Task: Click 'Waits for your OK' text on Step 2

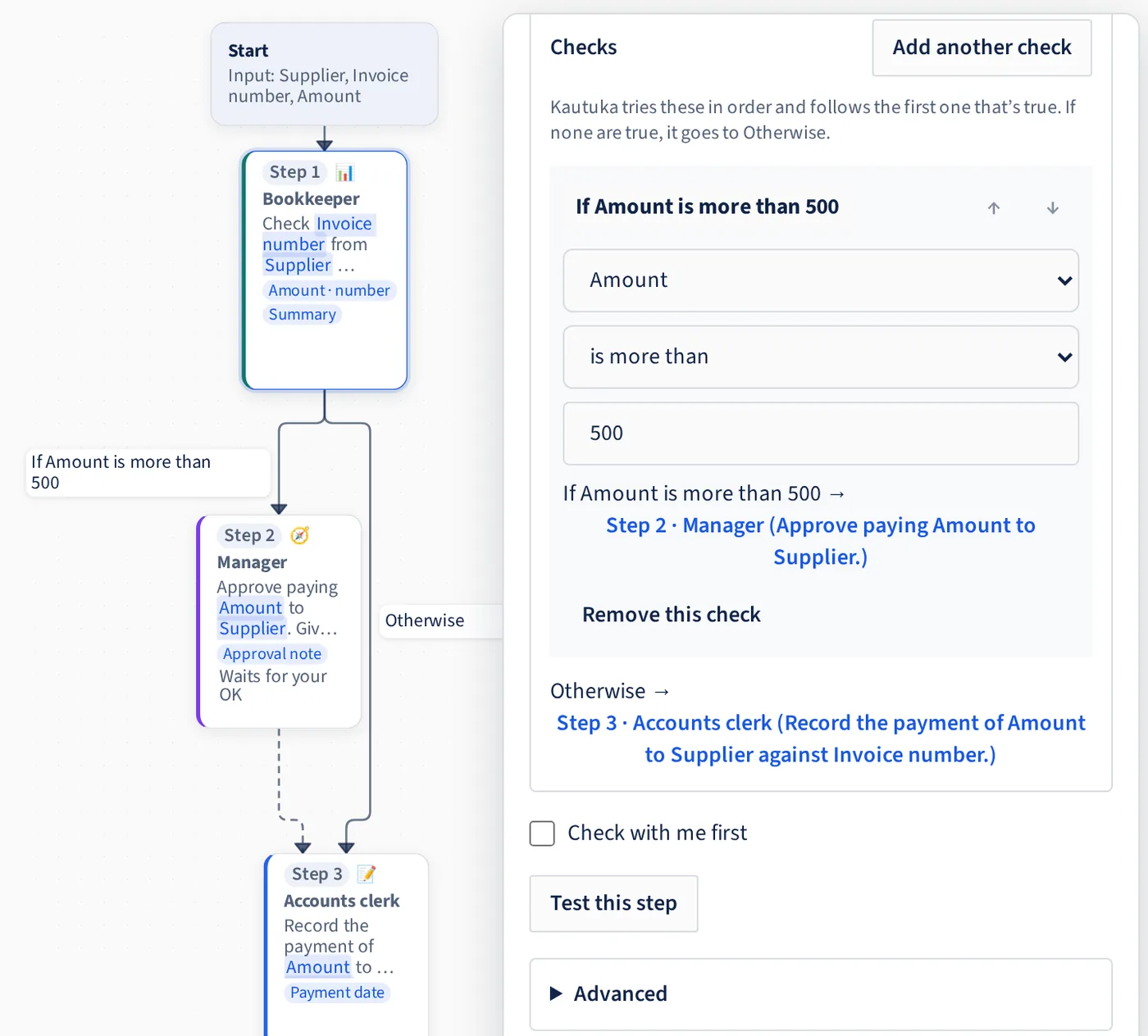Action: coord(273,685)
